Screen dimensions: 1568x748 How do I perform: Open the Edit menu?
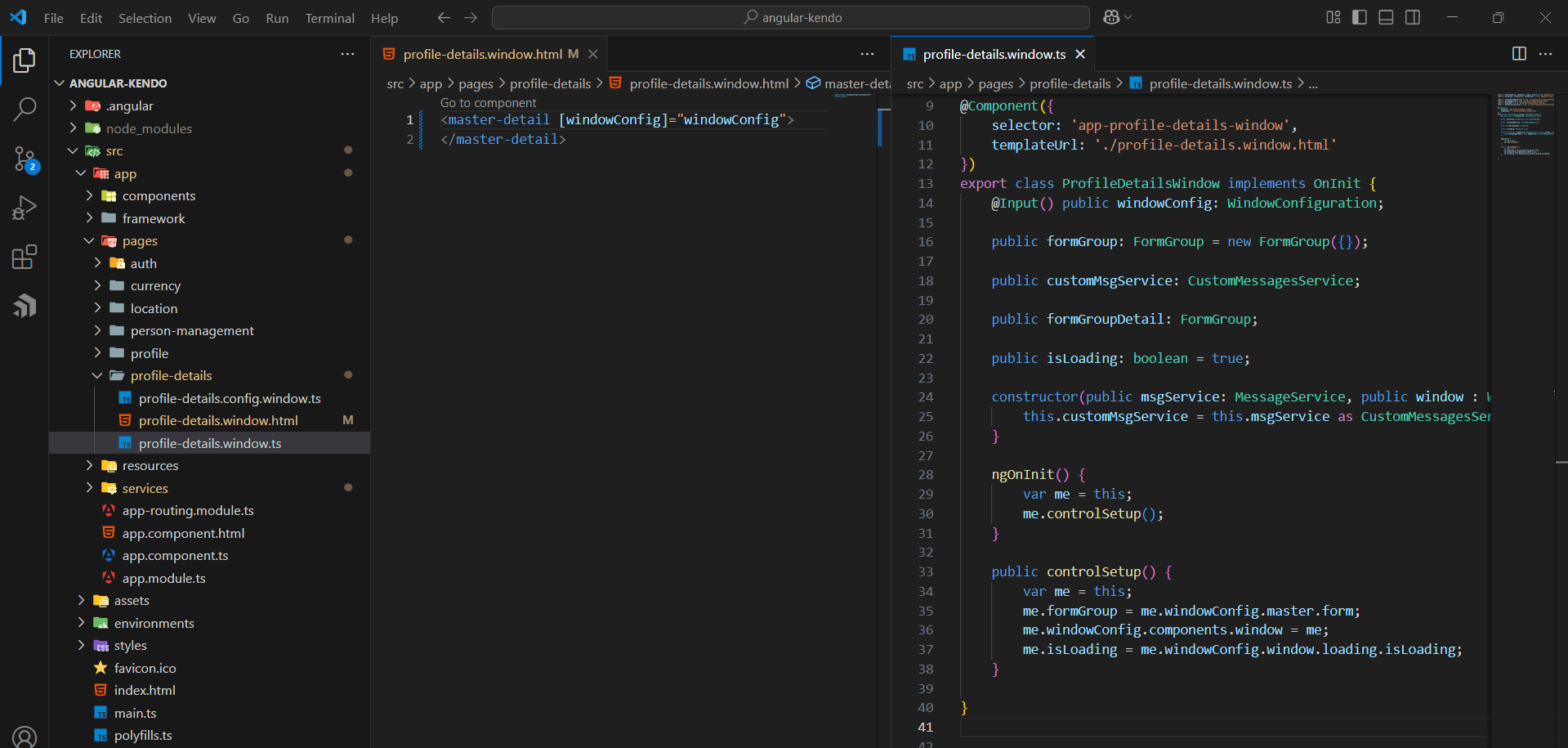pos(91,18)
